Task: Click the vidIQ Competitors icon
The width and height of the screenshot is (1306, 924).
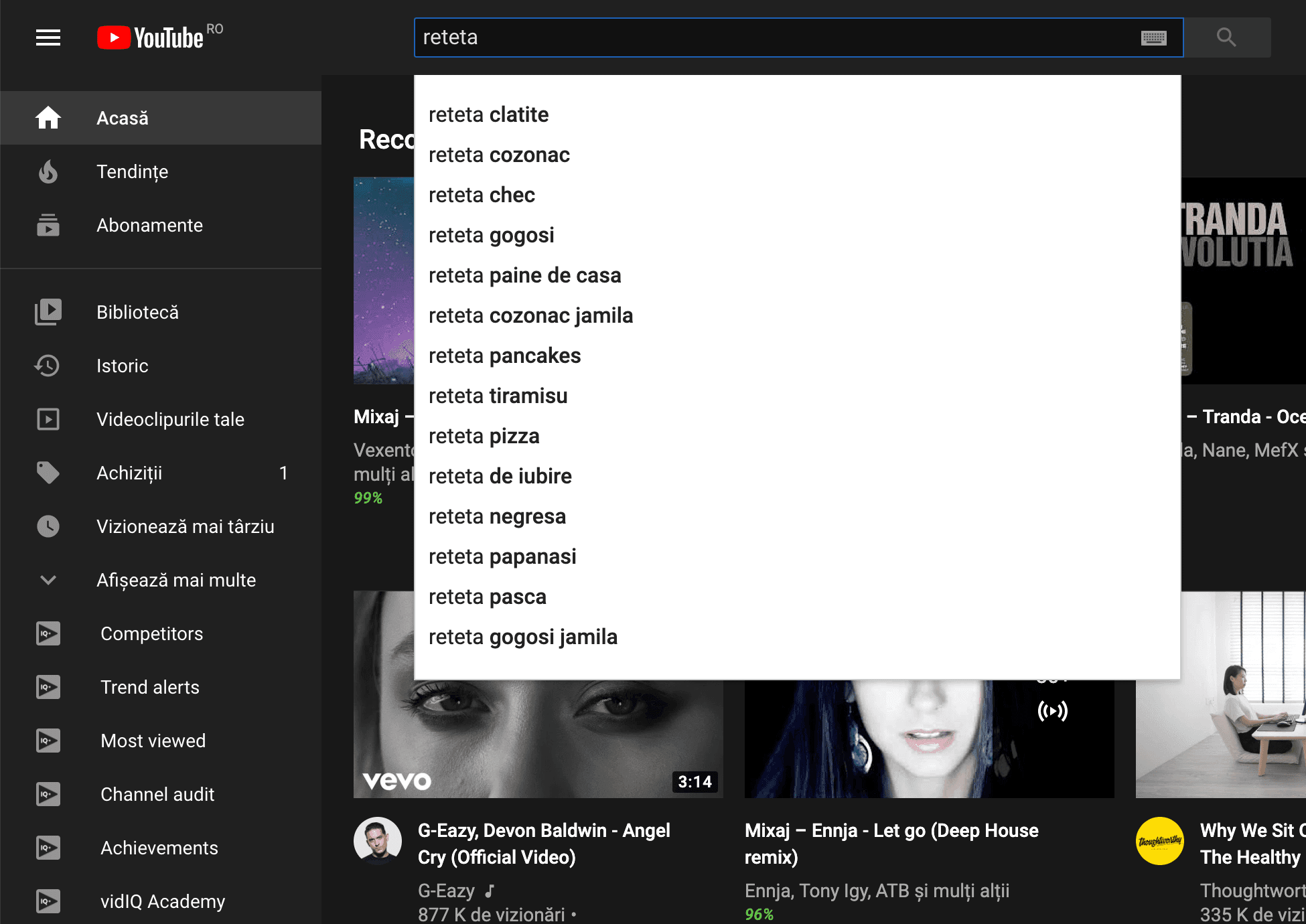Action: tap(48, 633)
